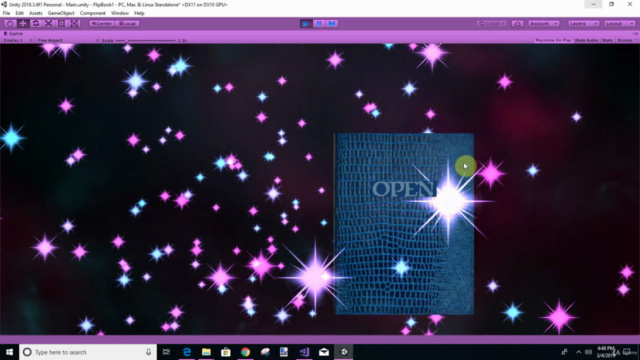Open the taskbar clock and date
Image resolution: width=640 pixels, height=360 pixels.
click(x=605, y=352)
